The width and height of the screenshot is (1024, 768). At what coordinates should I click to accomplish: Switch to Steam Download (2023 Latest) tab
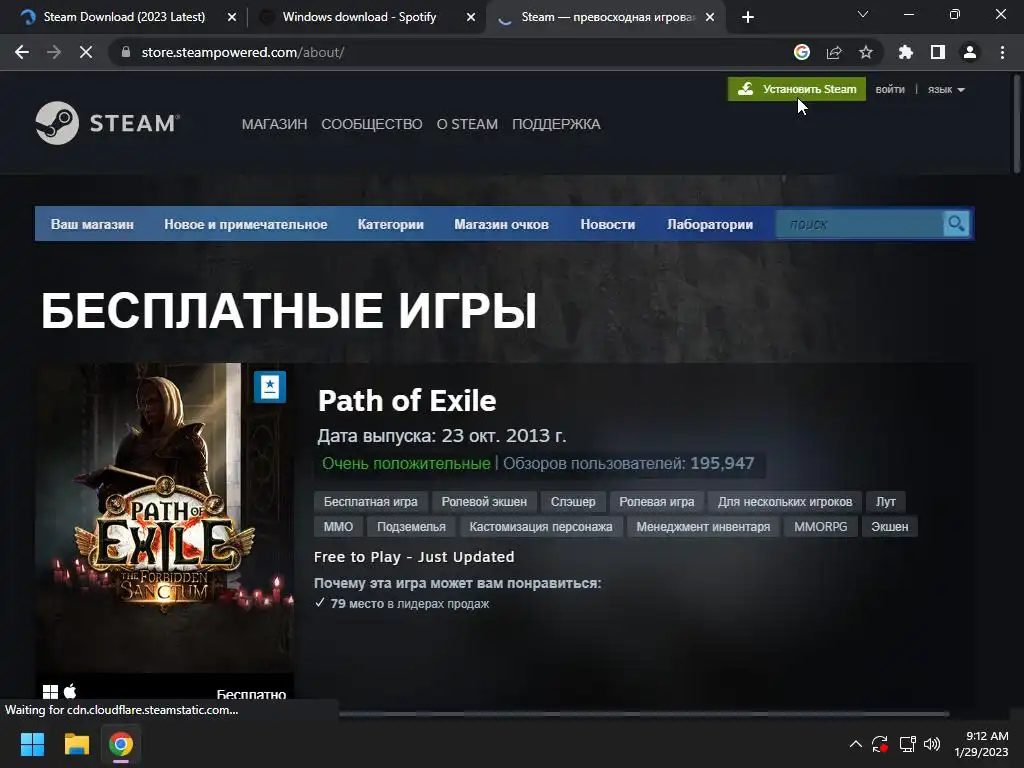pyautogui.click(x=124, y=17)
